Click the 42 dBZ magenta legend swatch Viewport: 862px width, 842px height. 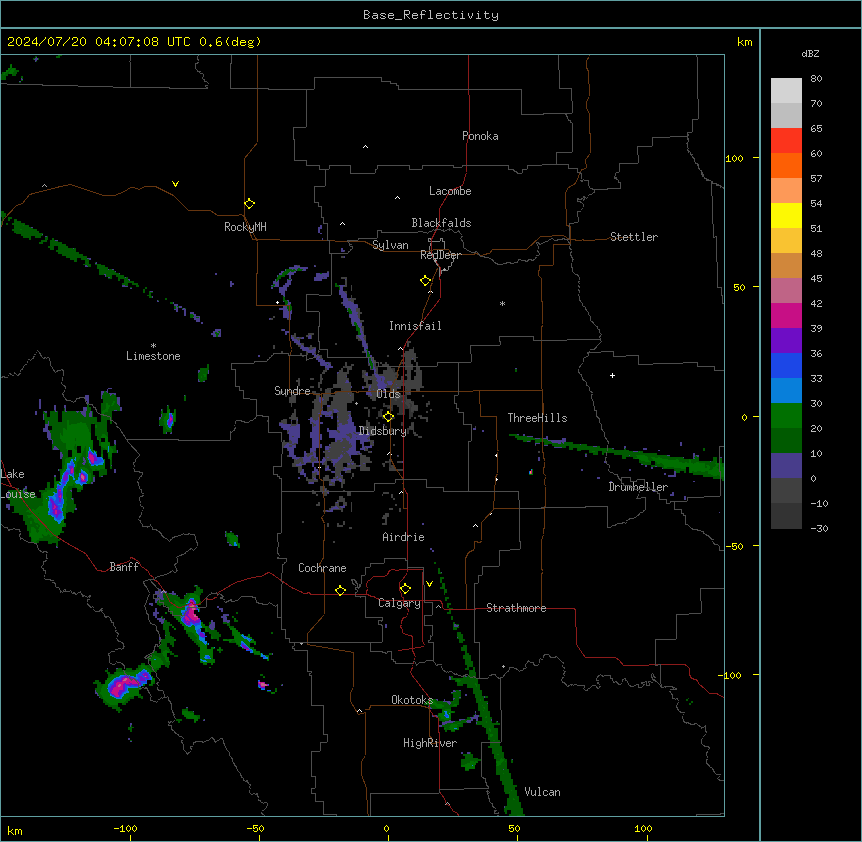coord(786,315)
